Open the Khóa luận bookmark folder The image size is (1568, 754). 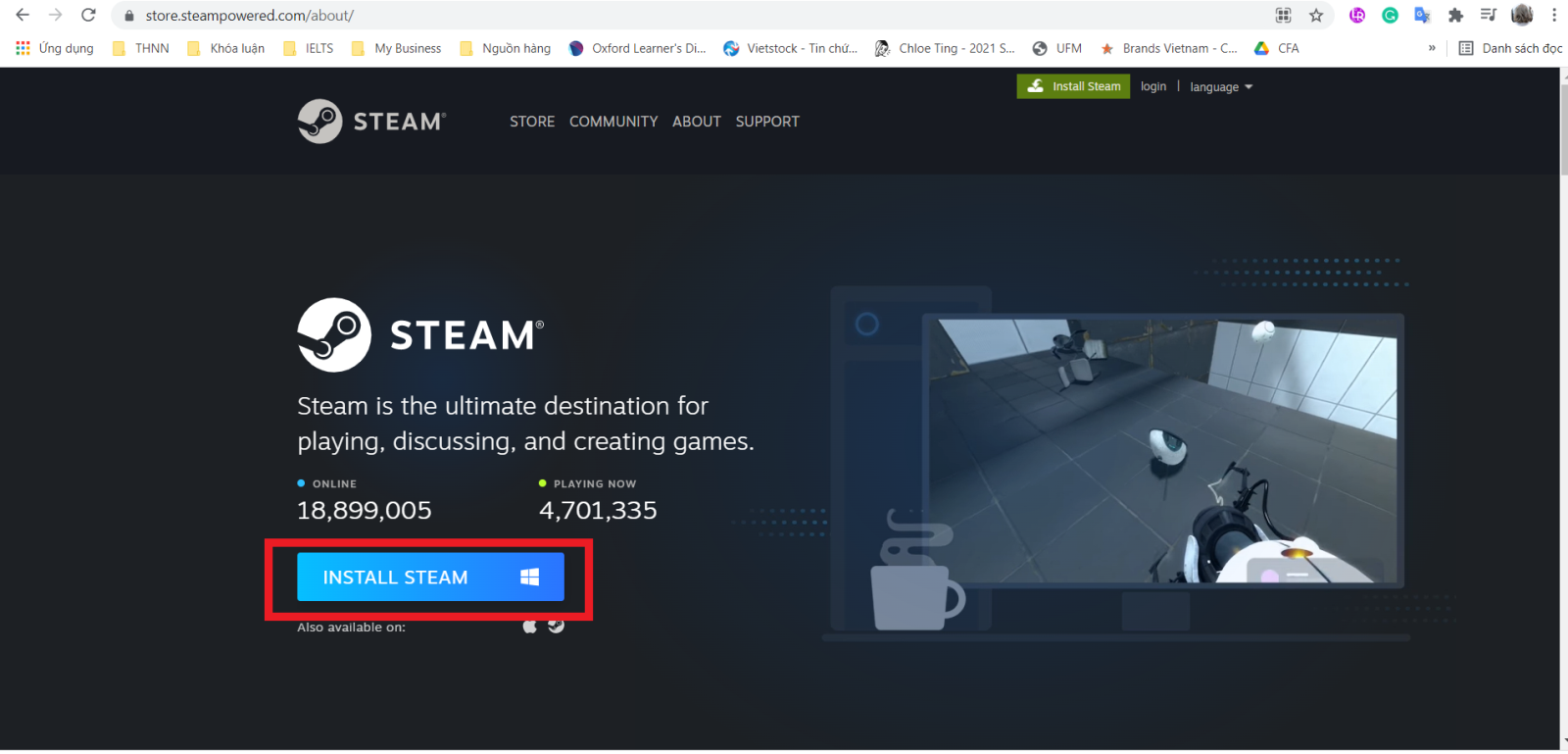click(225, 48)
